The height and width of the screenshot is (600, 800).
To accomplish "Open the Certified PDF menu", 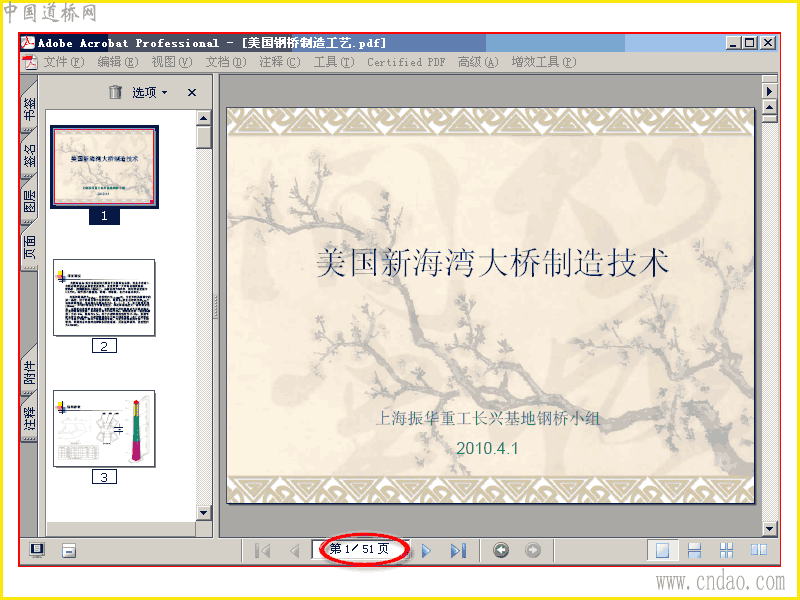I will click(406, 62).
